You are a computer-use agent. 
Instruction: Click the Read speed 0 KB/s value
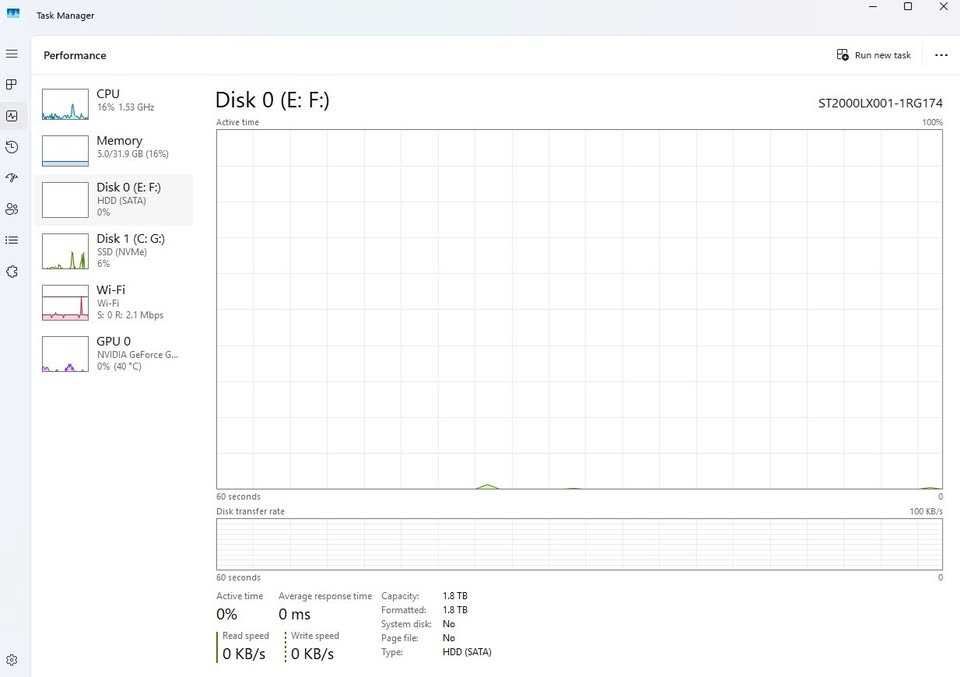[x=244, y=654]
